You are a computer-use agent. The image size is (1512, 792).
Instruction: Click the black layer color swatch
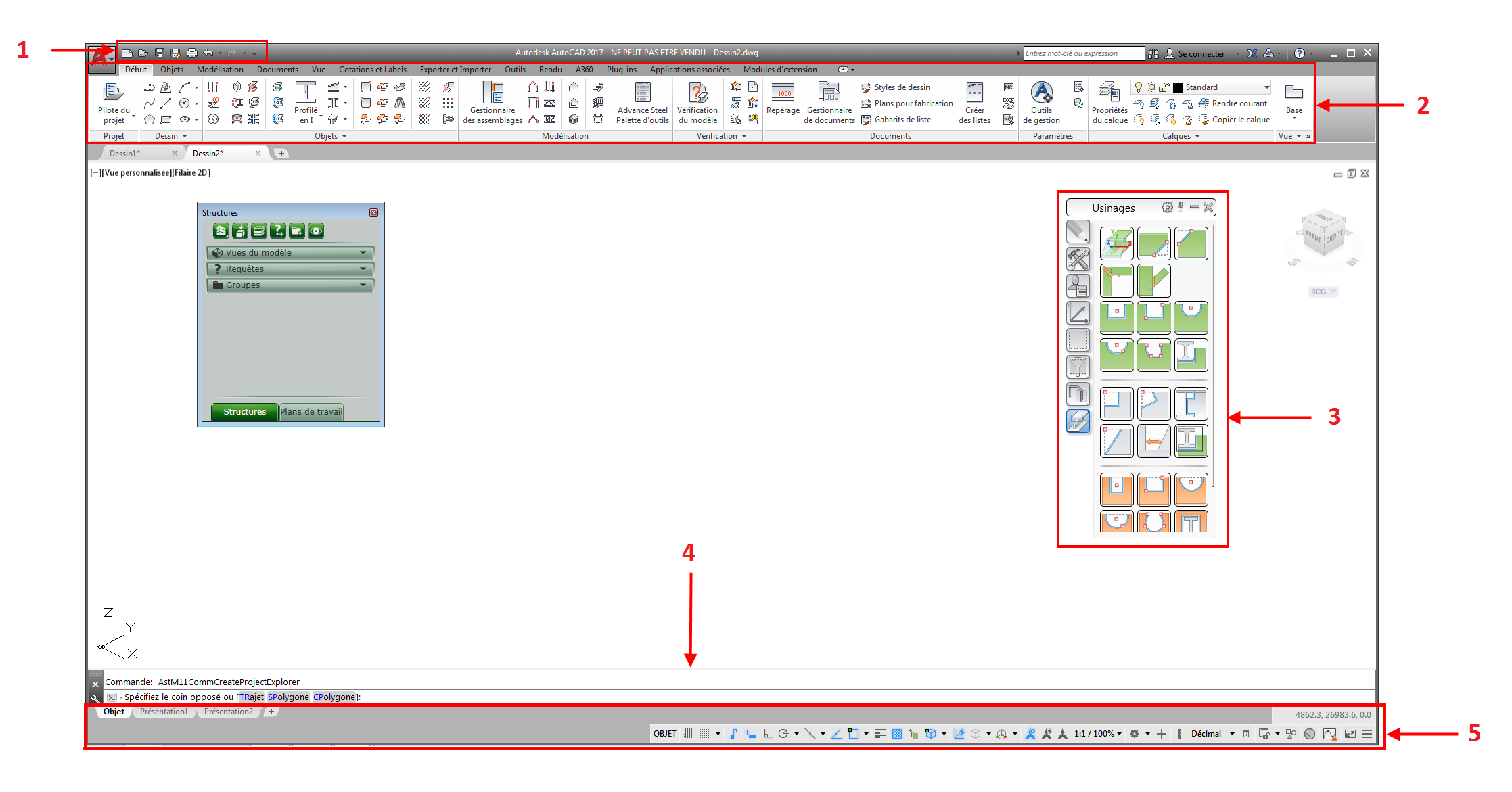point(1178,87)
